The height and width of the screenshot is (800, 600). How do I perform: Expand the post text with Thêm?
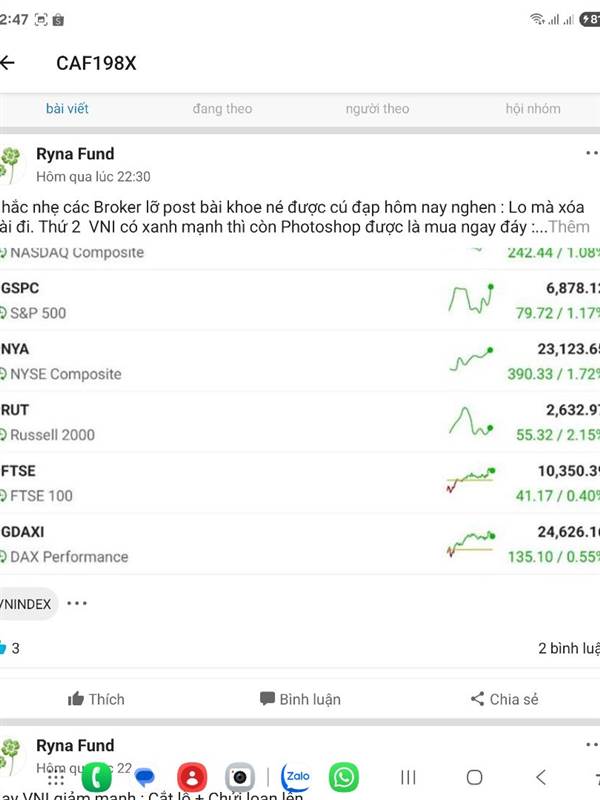[x=569, y=227]
